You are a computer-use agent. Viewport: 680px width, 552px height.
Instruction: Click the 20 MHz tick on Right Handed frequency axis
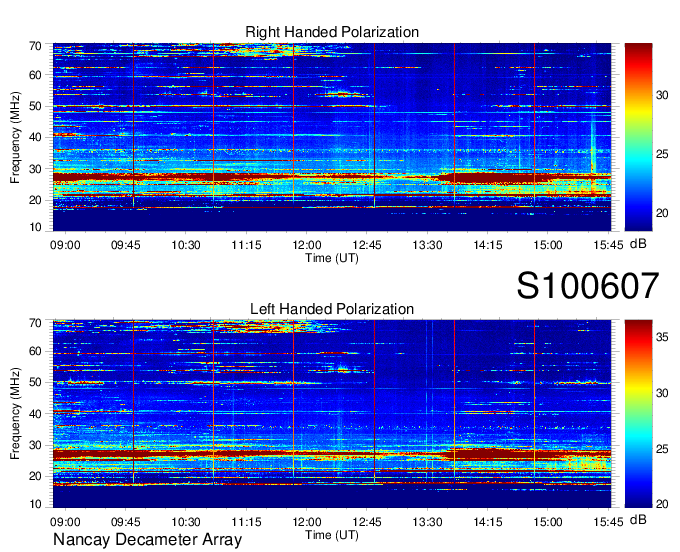pos(36,200)
